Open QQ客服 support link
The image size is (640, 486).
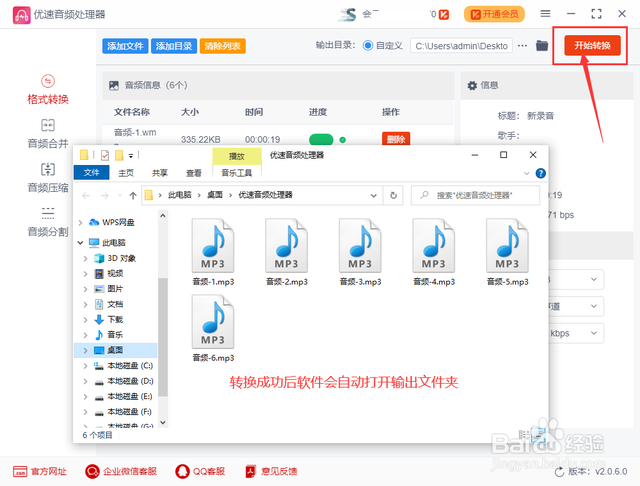[x=200, y=471]
